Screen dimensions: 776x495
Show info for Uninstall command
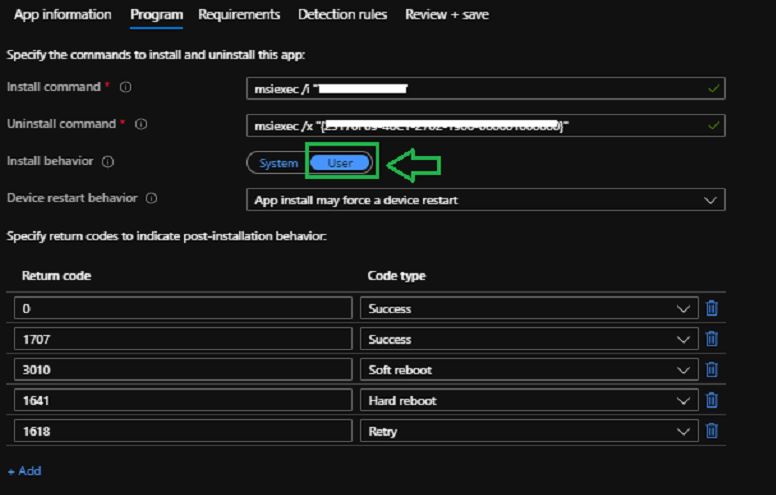click(x=141, y=124)
